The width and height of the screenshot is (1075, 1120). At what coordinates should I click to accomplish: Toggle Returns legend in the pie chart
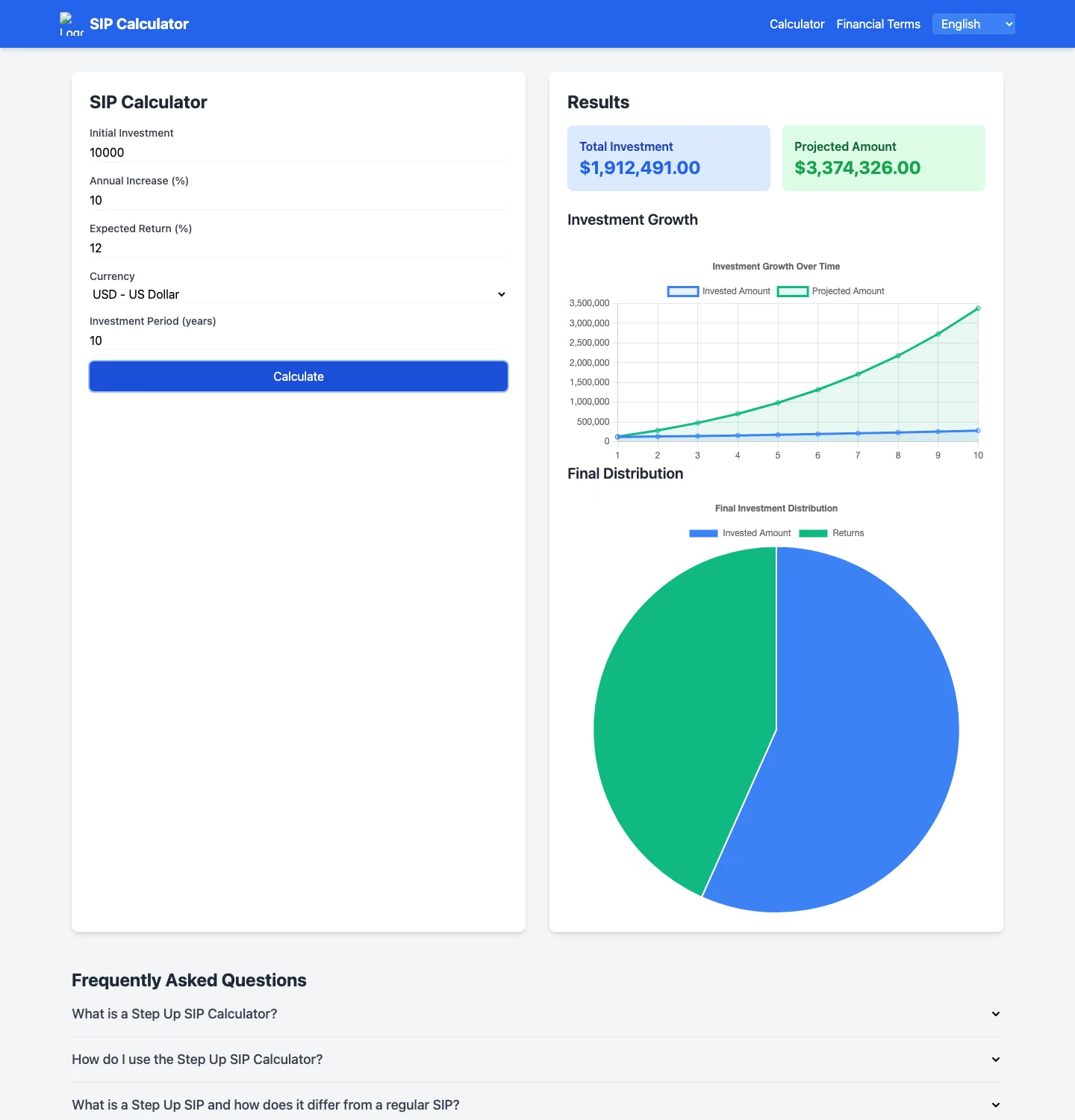(x=831, y=533)
